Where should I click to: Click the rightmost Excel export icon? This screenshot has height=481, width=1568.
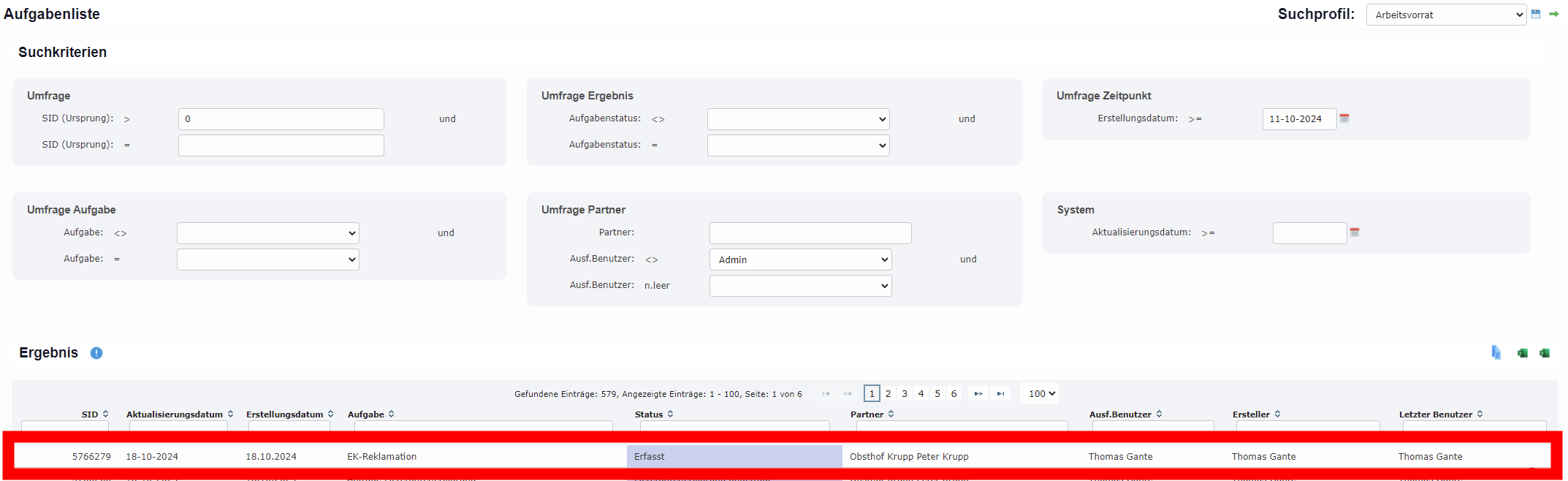coord(1545,353)
